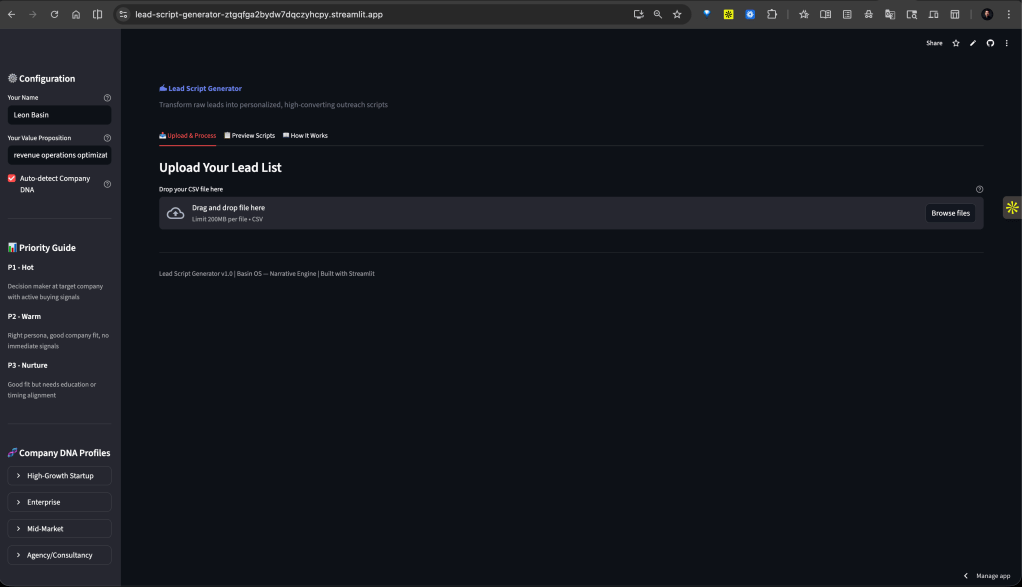The height and width of the screenshot is (587, 1022).
Task: Click the Streamlit edit pencil icon
Action: [x=973, y=43]
